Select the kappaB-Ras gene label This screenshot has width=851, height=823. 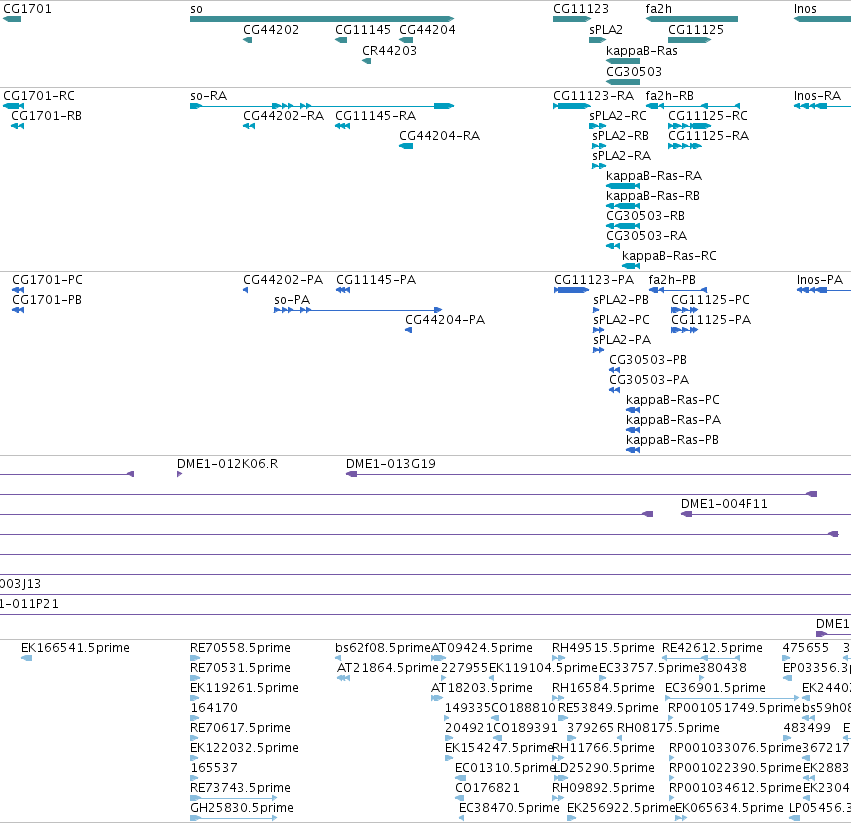click(642, 50)
